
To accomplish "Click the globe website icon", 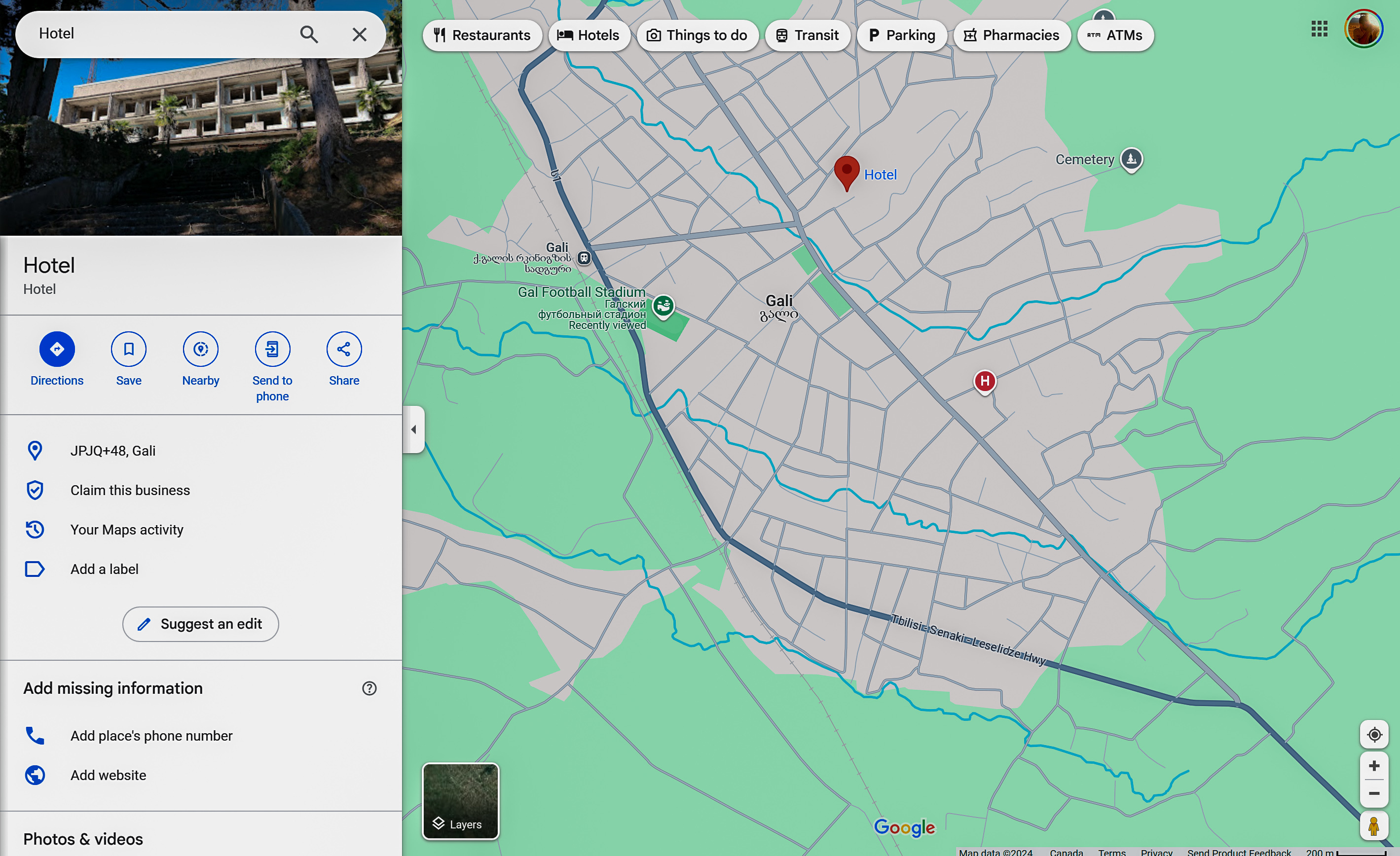I will coord(35,775).
